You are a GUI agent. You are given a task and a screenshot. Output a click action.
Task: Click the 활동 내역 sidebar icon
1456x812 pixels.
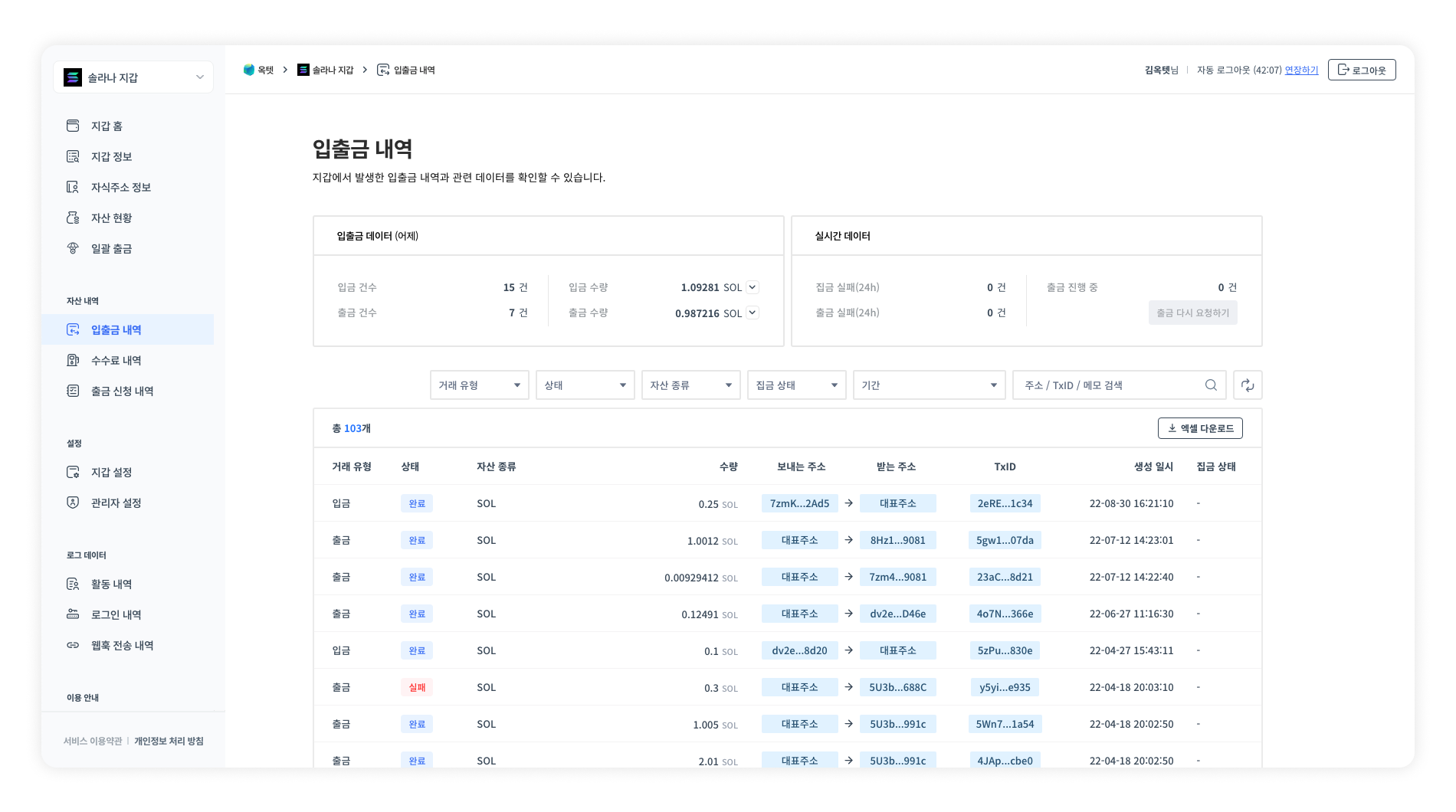pos(73,584)
